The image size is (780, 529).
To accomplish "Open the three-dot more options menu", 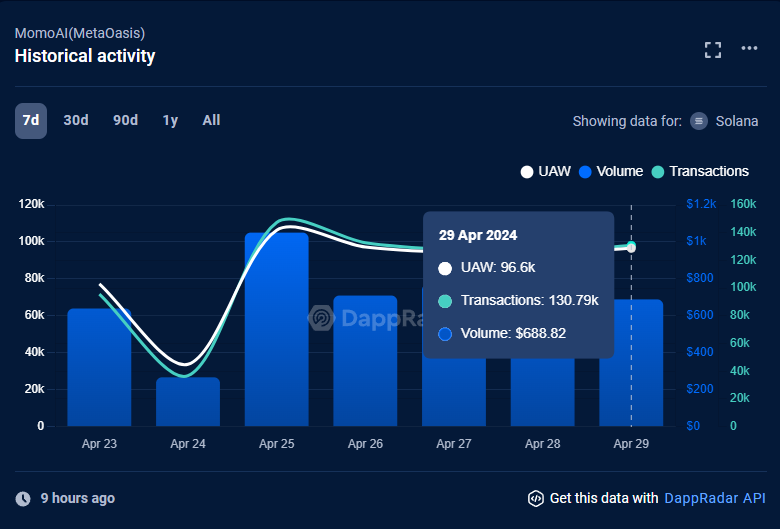I will [749, 49].
